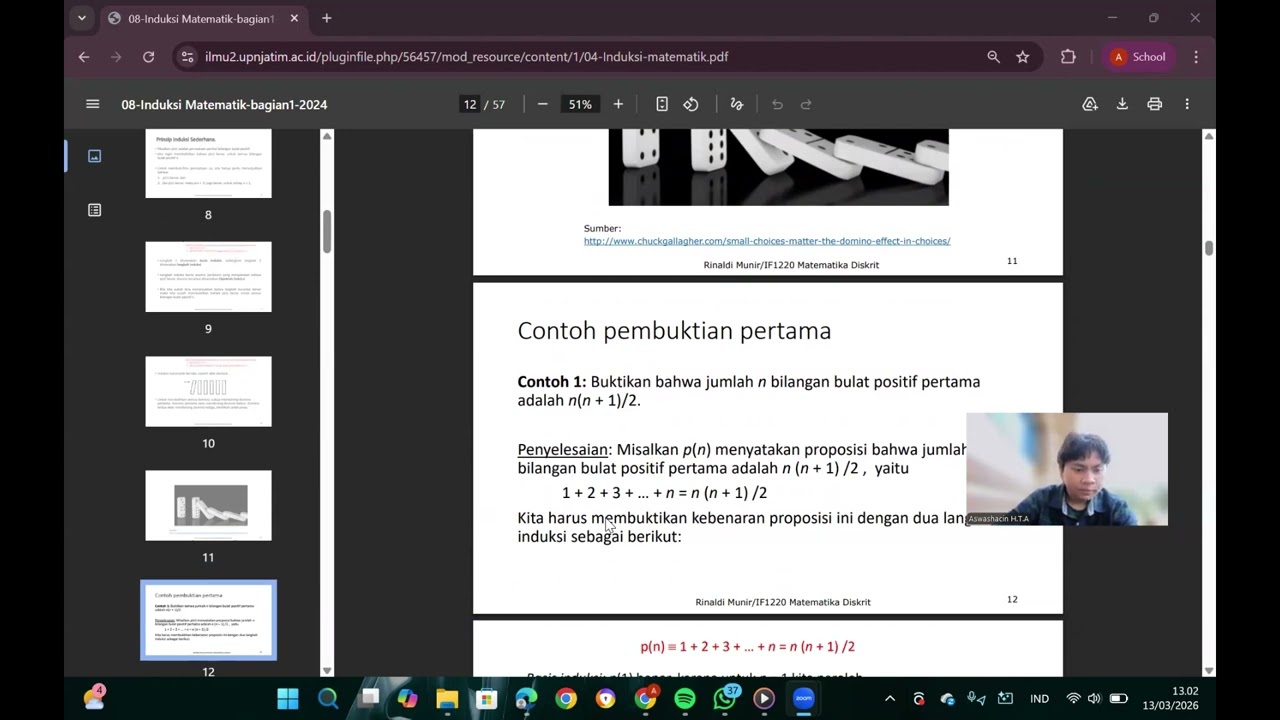
Task: Click the thumbnail panel scroll-up arrow
Action: coord(326,136)
